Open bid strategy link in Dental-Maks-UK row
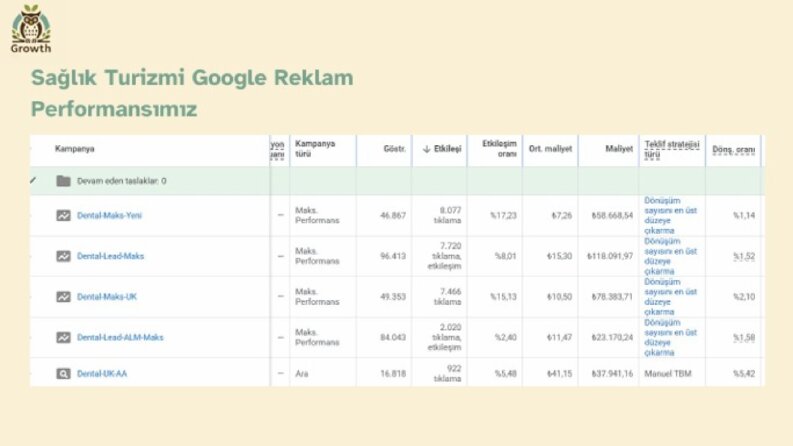This screenshot has width=793, height=446. pyautogui.click(x=670, y=297)
